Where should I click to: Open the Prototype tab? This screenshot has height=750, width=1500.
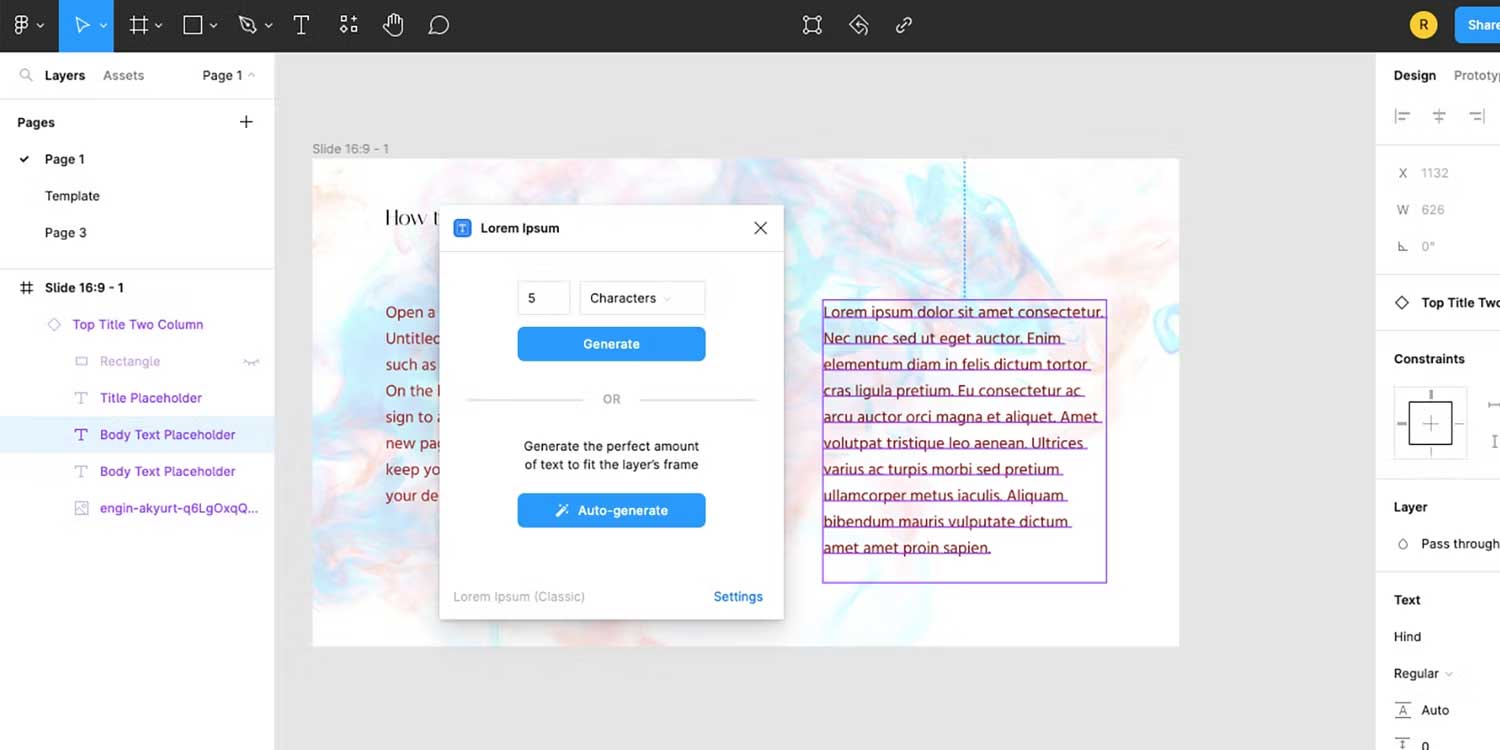[1478, 75]
